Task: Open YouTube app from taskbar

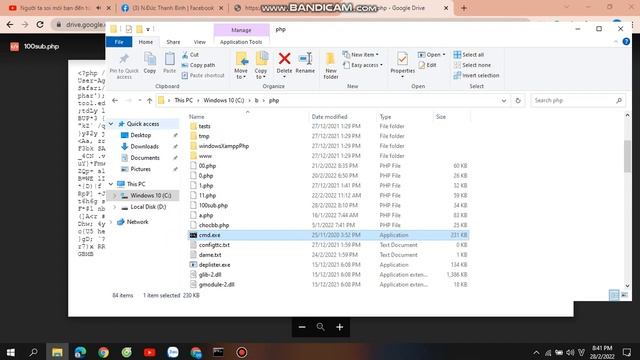Action: tap(150, 352)
